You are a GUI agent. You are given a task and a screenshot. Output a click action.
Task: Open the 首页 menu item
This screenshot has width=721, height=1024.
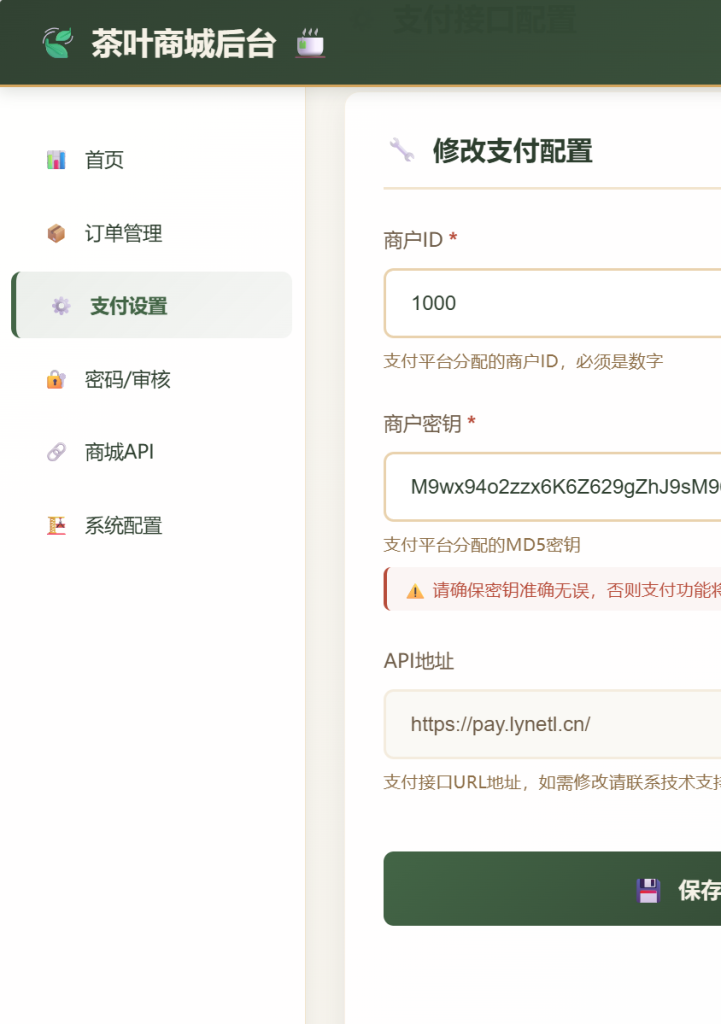pos(152,159)
